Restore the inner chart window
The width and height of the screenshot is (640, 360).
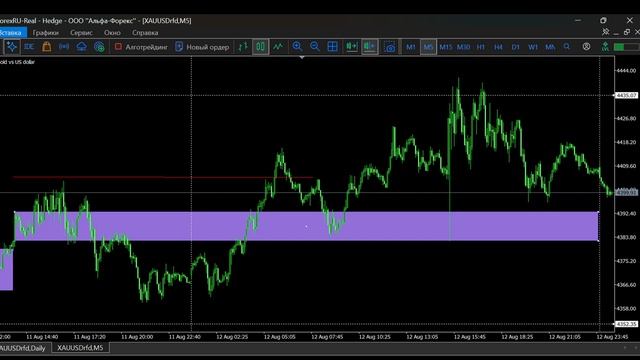point(627,32)
